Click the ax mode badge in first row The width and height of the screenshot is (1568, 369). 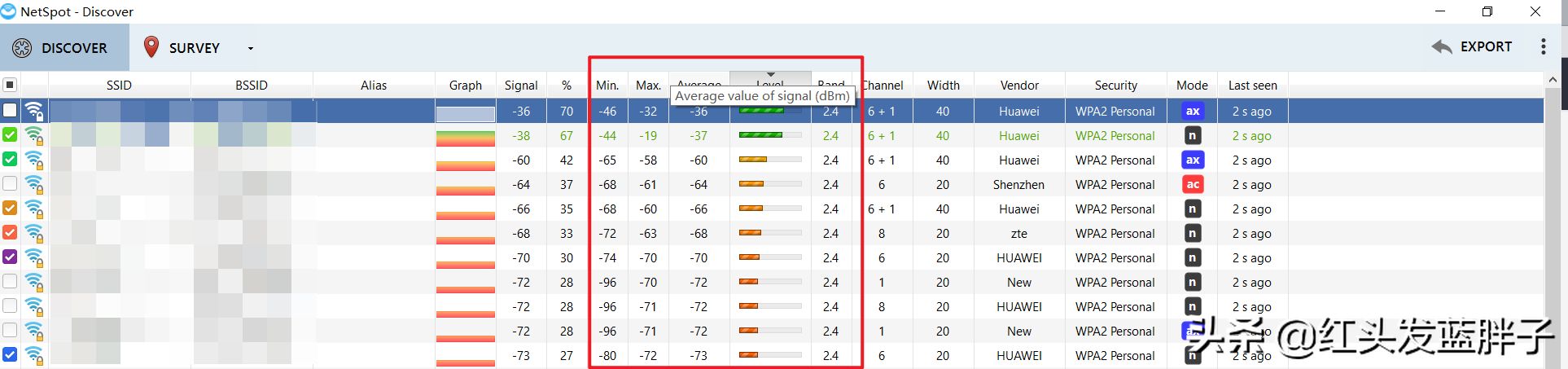tap(1192, 112)
